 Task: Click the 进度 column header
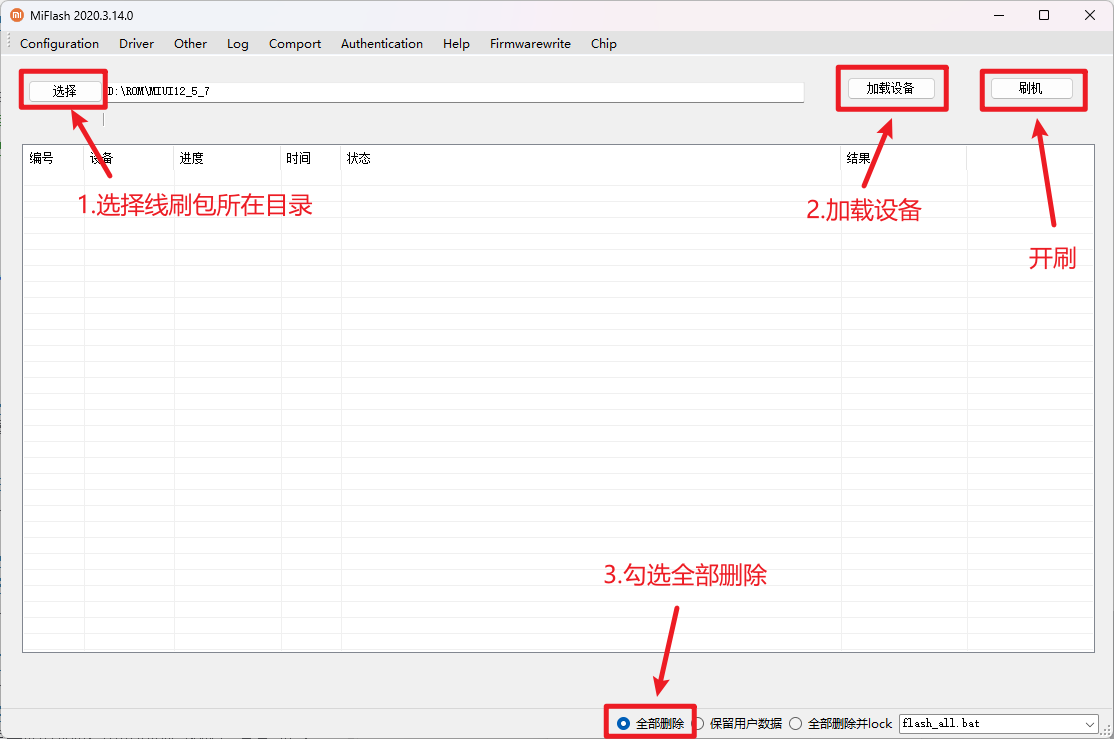pyautogui.click(x=191, y=158)
